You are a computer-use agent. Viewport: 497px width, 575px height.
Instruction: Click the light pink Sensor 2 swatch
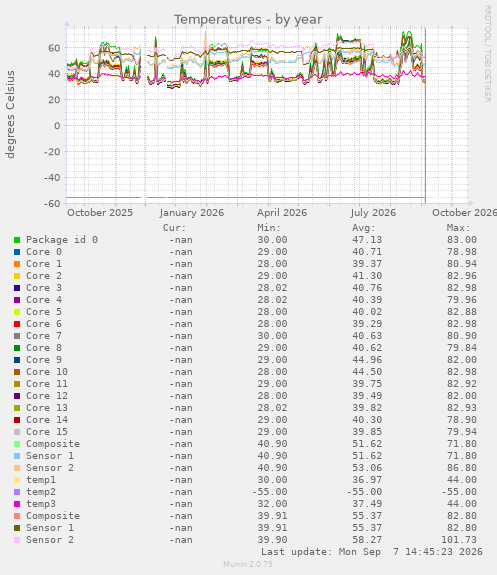(17, 540)
